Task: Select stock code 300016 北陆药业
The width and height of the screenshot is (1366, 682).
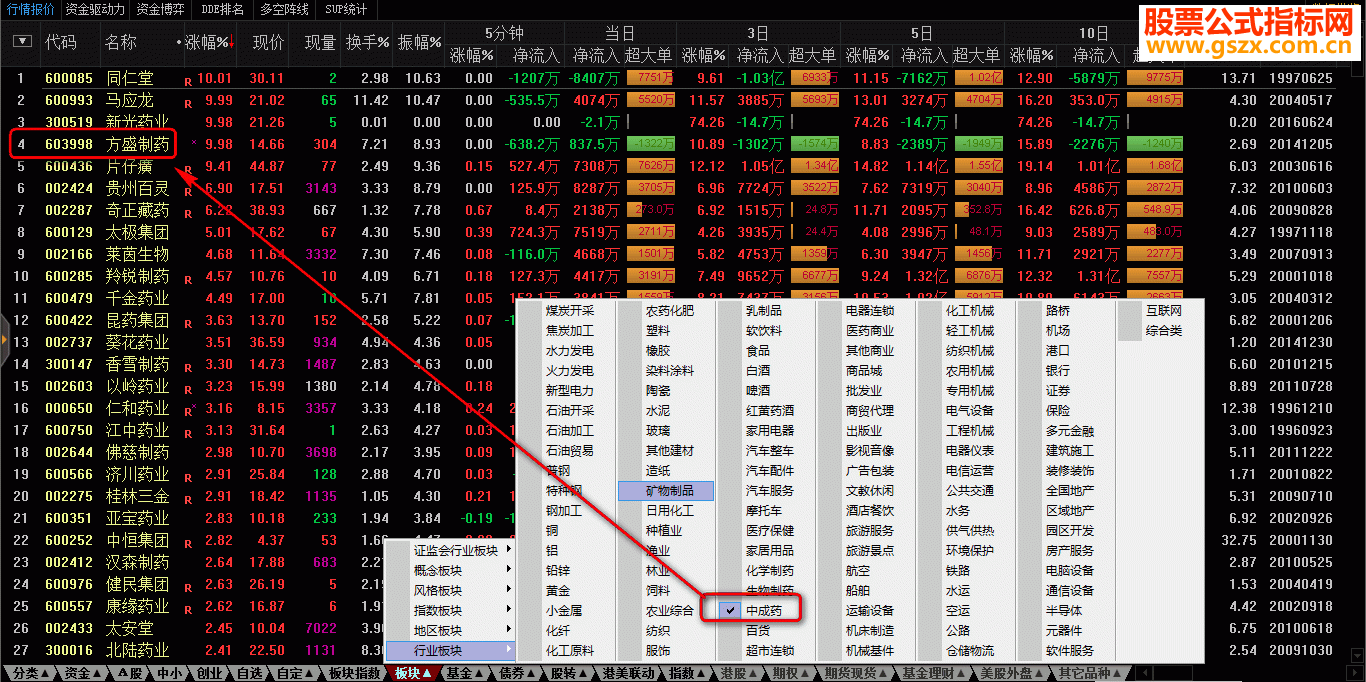Action: click(x=69, y=650)
